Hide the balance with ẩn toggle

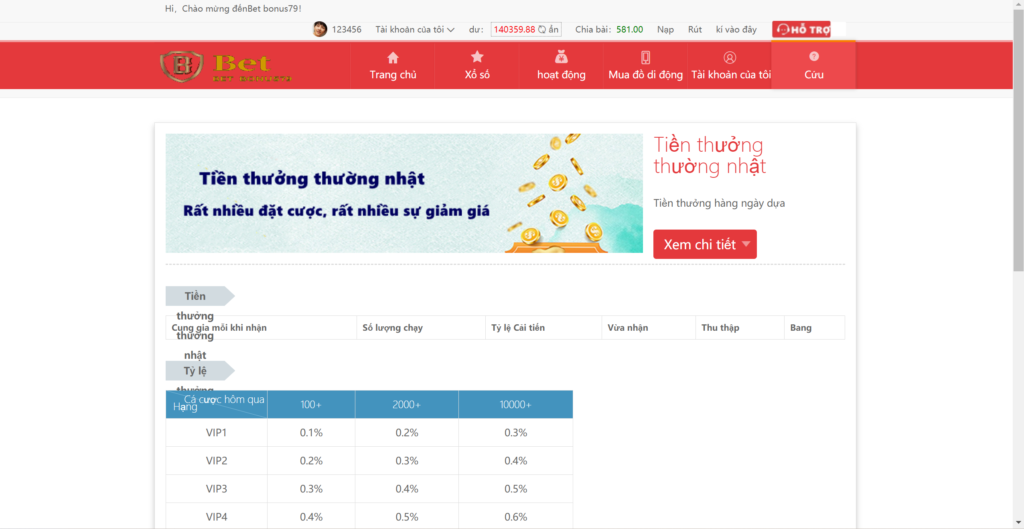(x=554, y=30)
